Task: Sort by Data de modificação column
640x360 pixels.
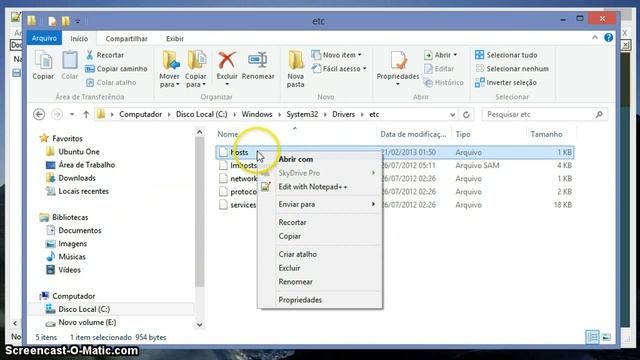Action: (x=413, y=134)
